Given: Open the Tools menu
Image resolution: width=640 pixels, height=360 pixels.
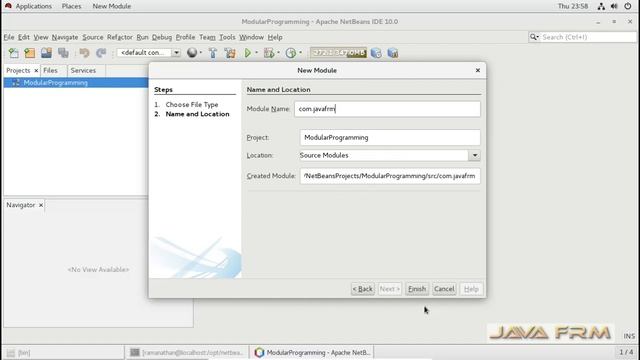Looking at the screenshot, I should pyautogui.click(x=227, y=37).
